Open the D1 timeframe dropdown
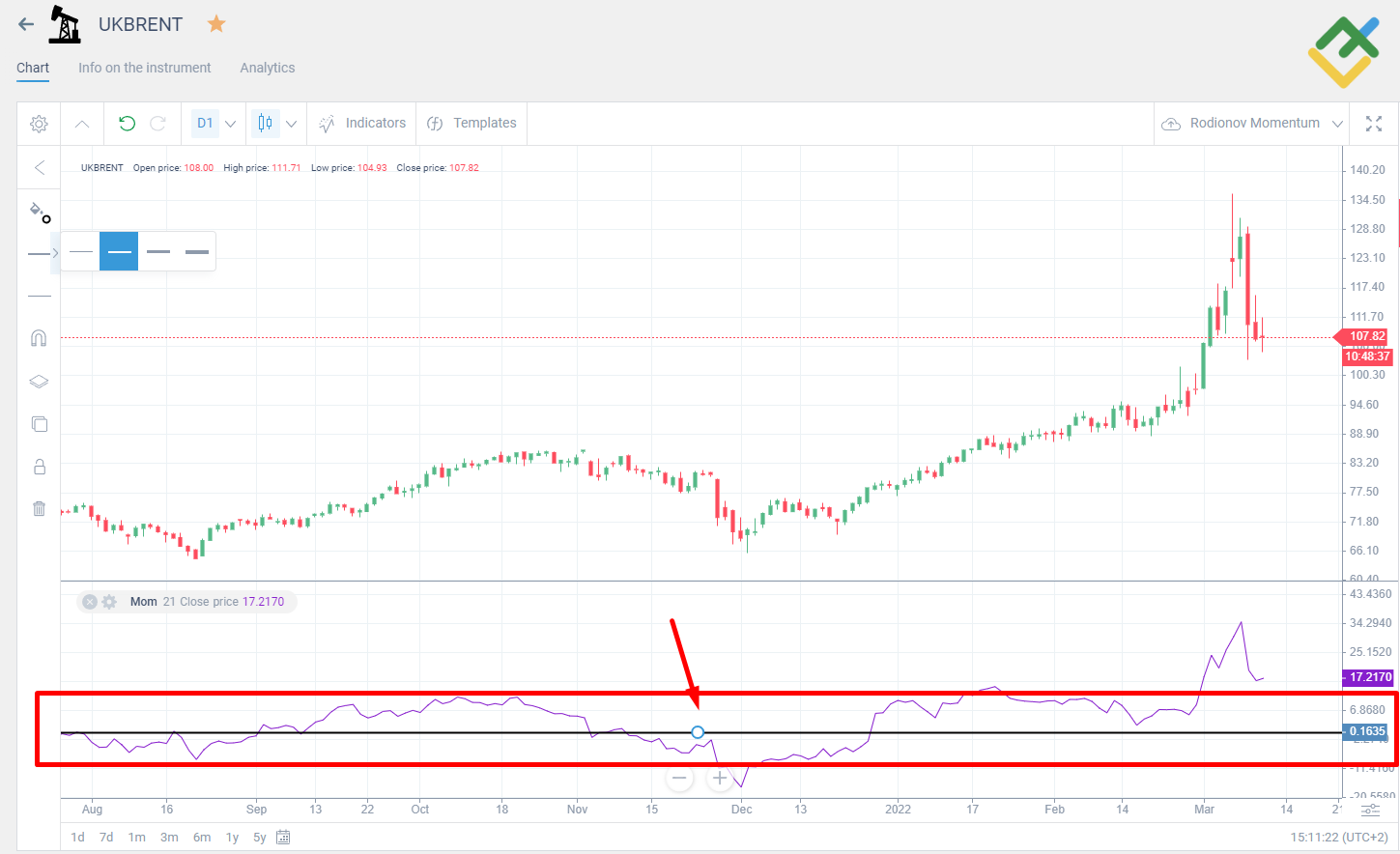The width and height of the screenshot is (1400, 854). (x=230, y=124)
